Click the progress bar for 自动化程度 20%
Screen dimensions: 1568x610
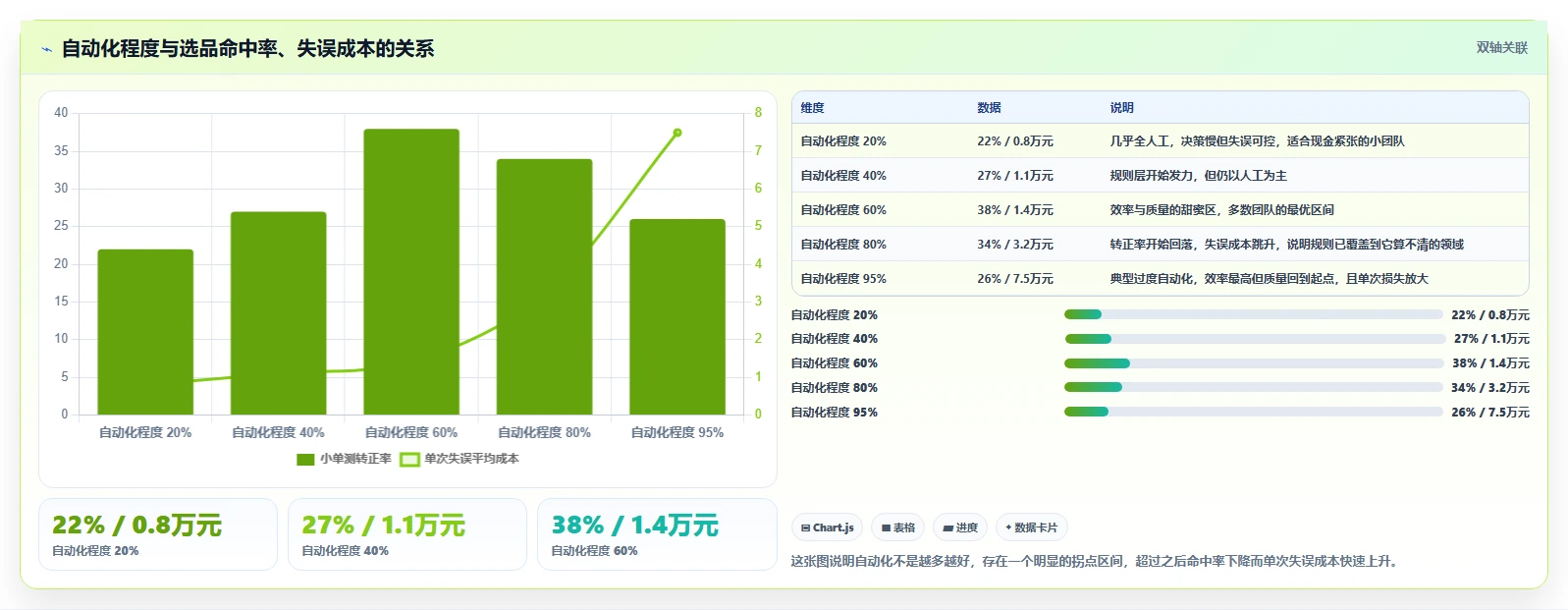(x=1254, y=314)
